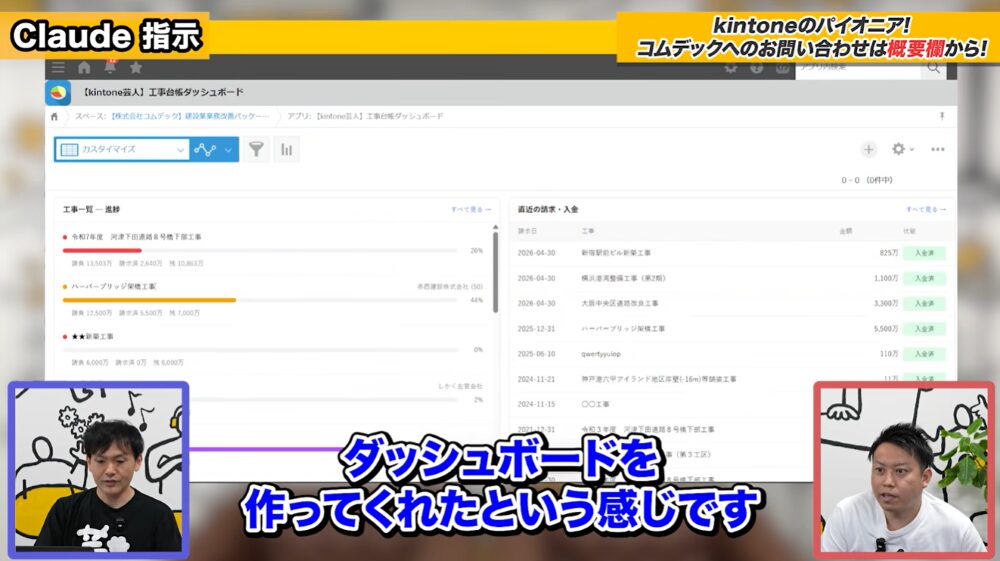The image size is (1000, 561).
Task: Open breadcrumb アプリ: 【kintone芸人】工事台帳ダッシュボード
Action: [365, 116]
